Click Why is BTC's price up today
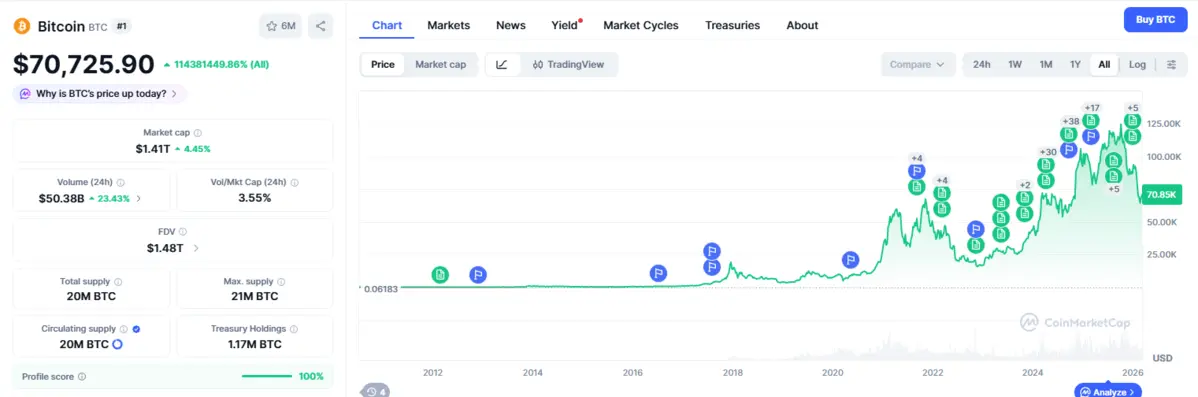 tap(101, 94)
